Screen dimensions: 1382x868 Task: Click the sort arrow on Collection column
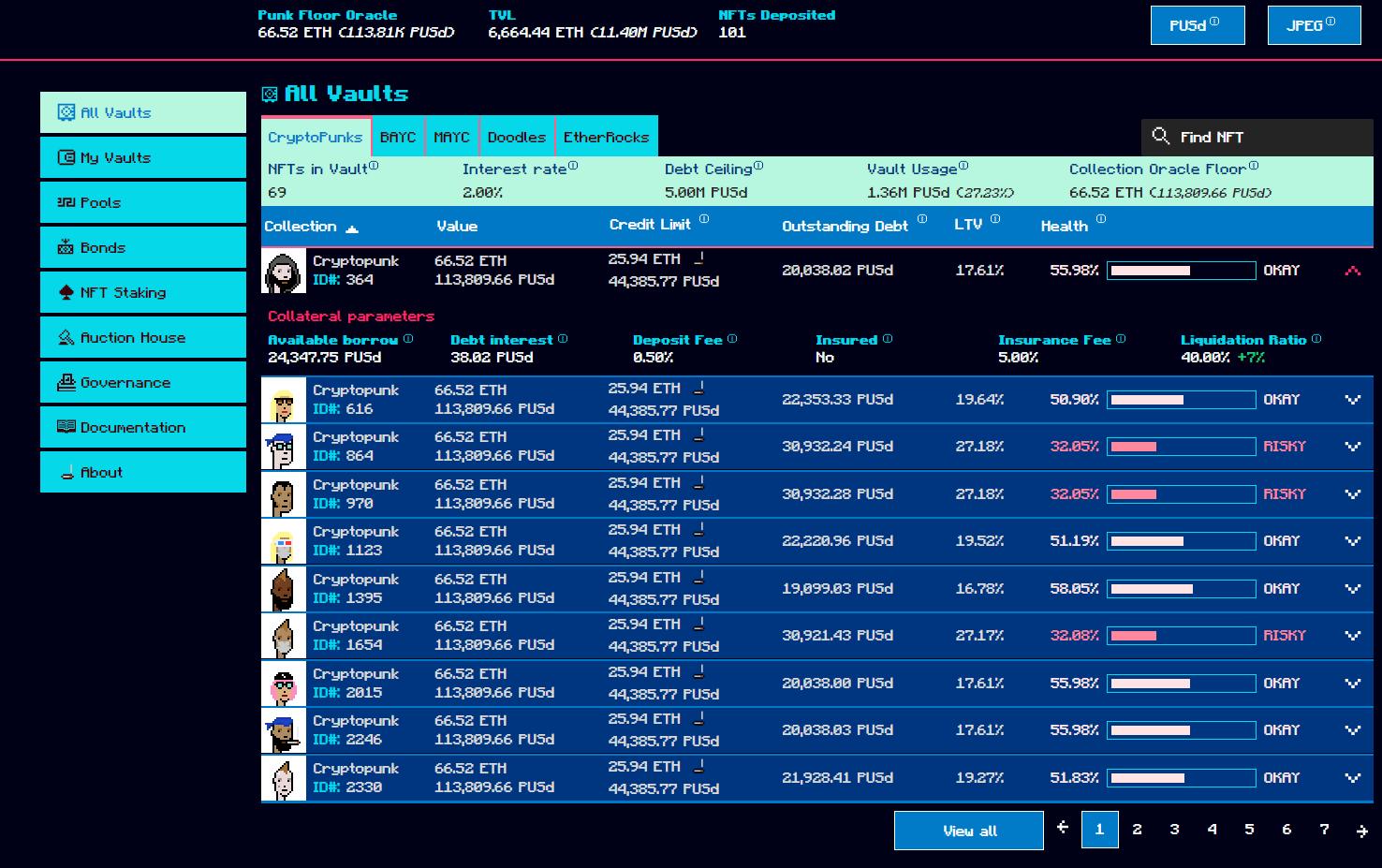pyautogui.click(x=352, y=228)
